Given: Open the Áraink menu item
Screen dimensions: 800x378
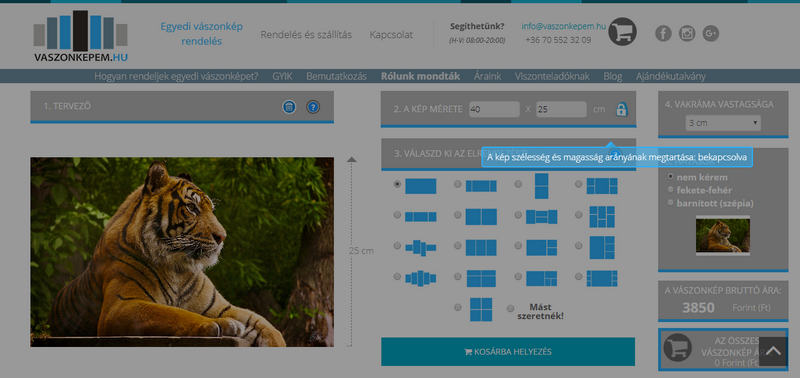Looking at the screenshot, I should coord(487,77).
